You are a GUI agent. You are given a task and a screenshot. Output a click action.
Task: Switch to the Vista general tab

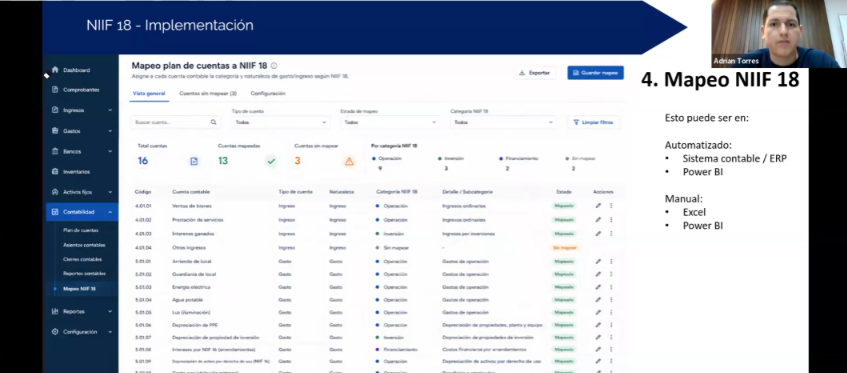point(149,93)
